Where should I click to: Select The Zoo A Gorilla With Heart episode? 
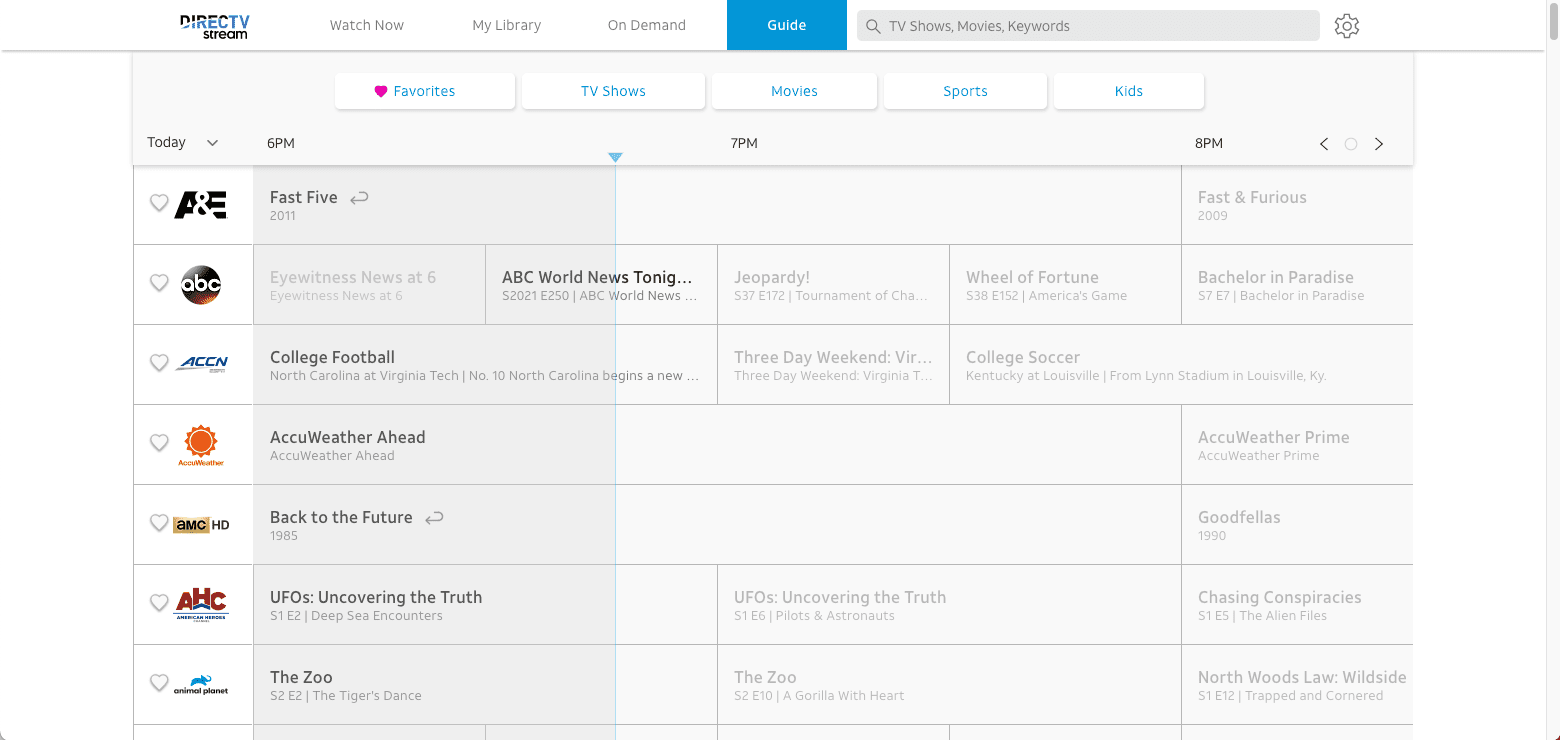949,685
